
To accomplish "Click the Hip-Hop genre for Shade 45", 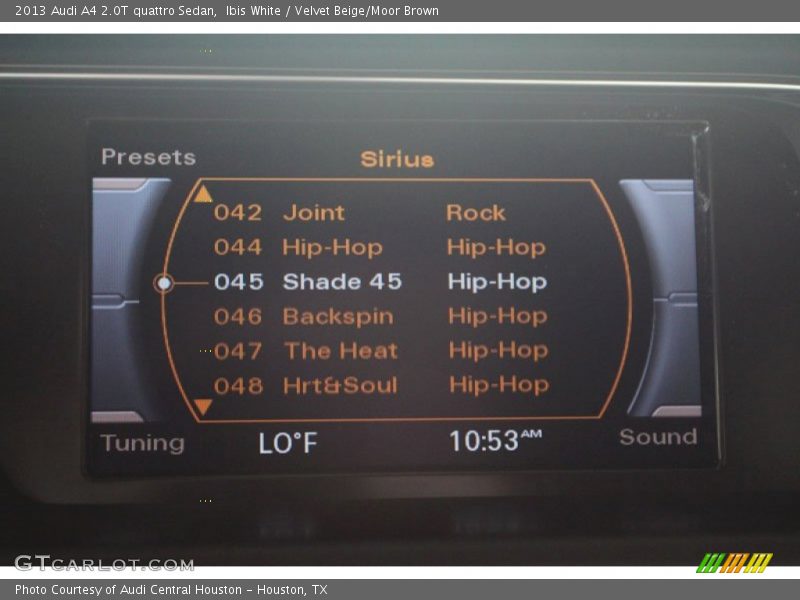I will [x=497, y=282].
